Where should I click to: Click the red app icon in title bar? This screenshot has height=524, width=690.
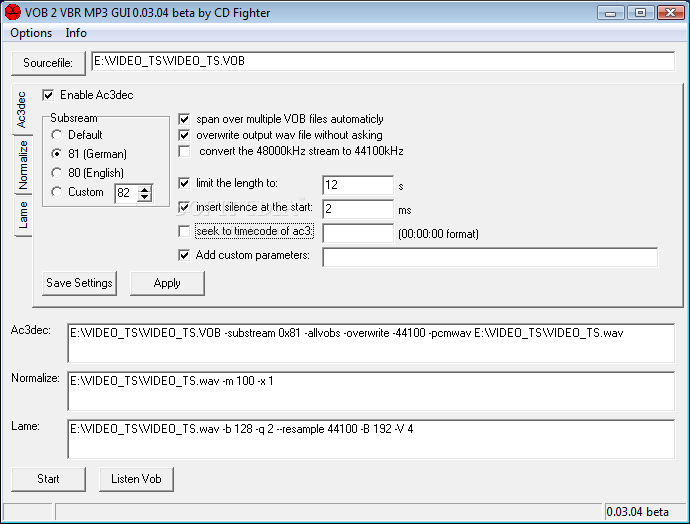(x=12, y=12)
